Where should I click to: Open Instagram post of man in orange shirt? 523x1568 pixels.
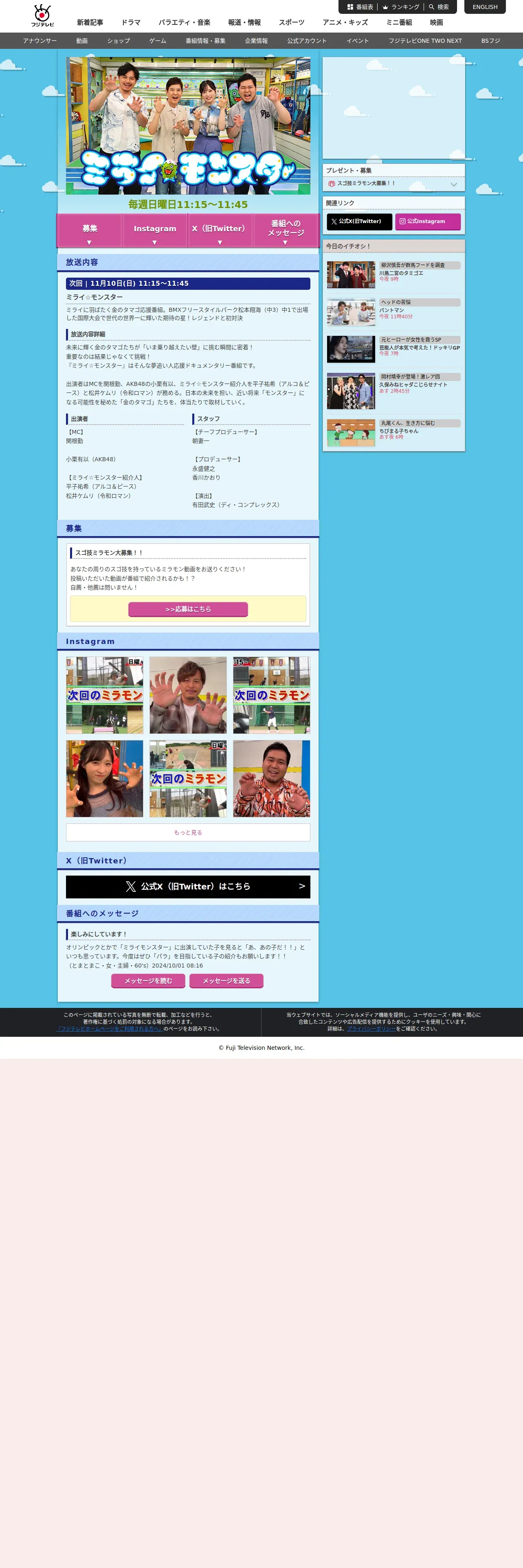coord(272,779)
